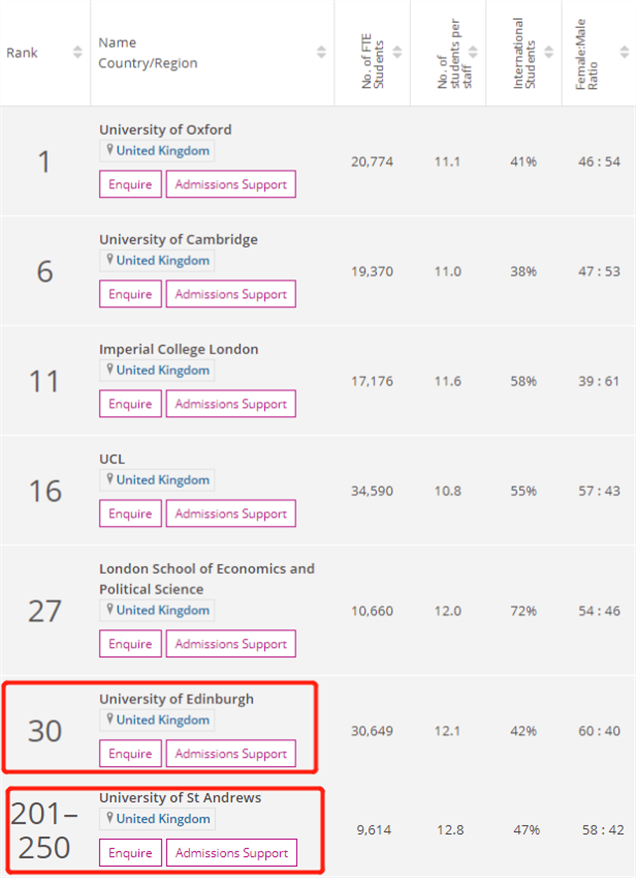The image size is (636, 878).
Task: Click the Rank column header label
Action: (22, 53)
